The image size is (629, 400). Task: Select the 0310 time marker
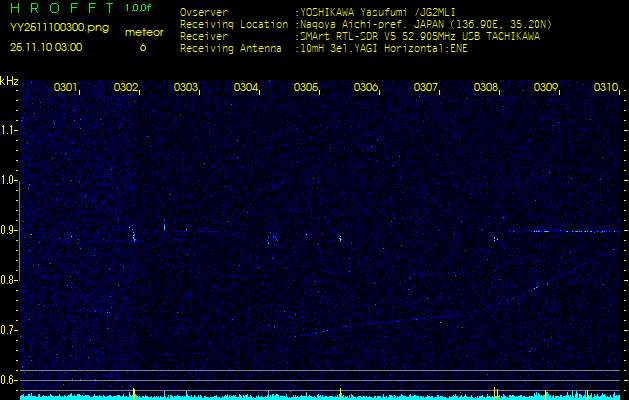point(606,88)
